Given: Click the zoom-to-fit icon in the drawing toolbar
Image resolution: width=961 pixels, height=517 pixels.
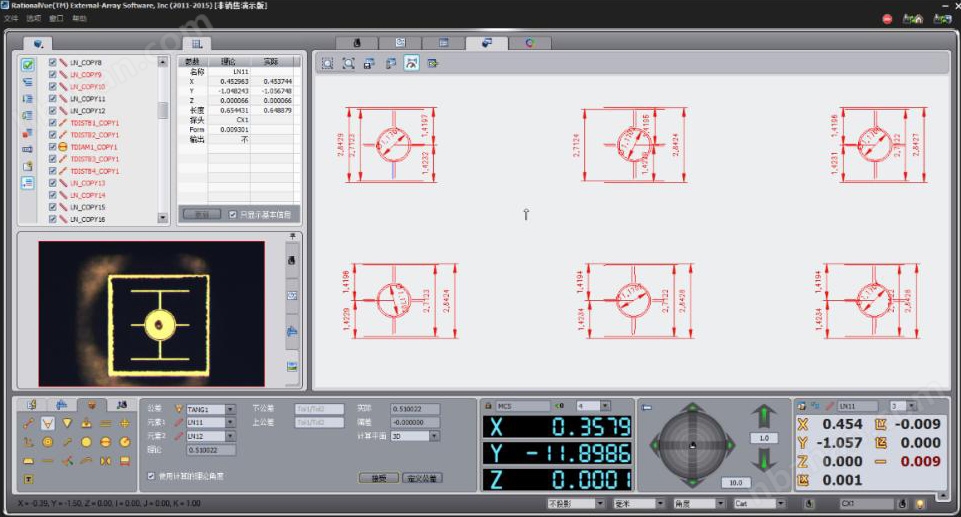Looking at the screenshot, I should click(348, 63).
